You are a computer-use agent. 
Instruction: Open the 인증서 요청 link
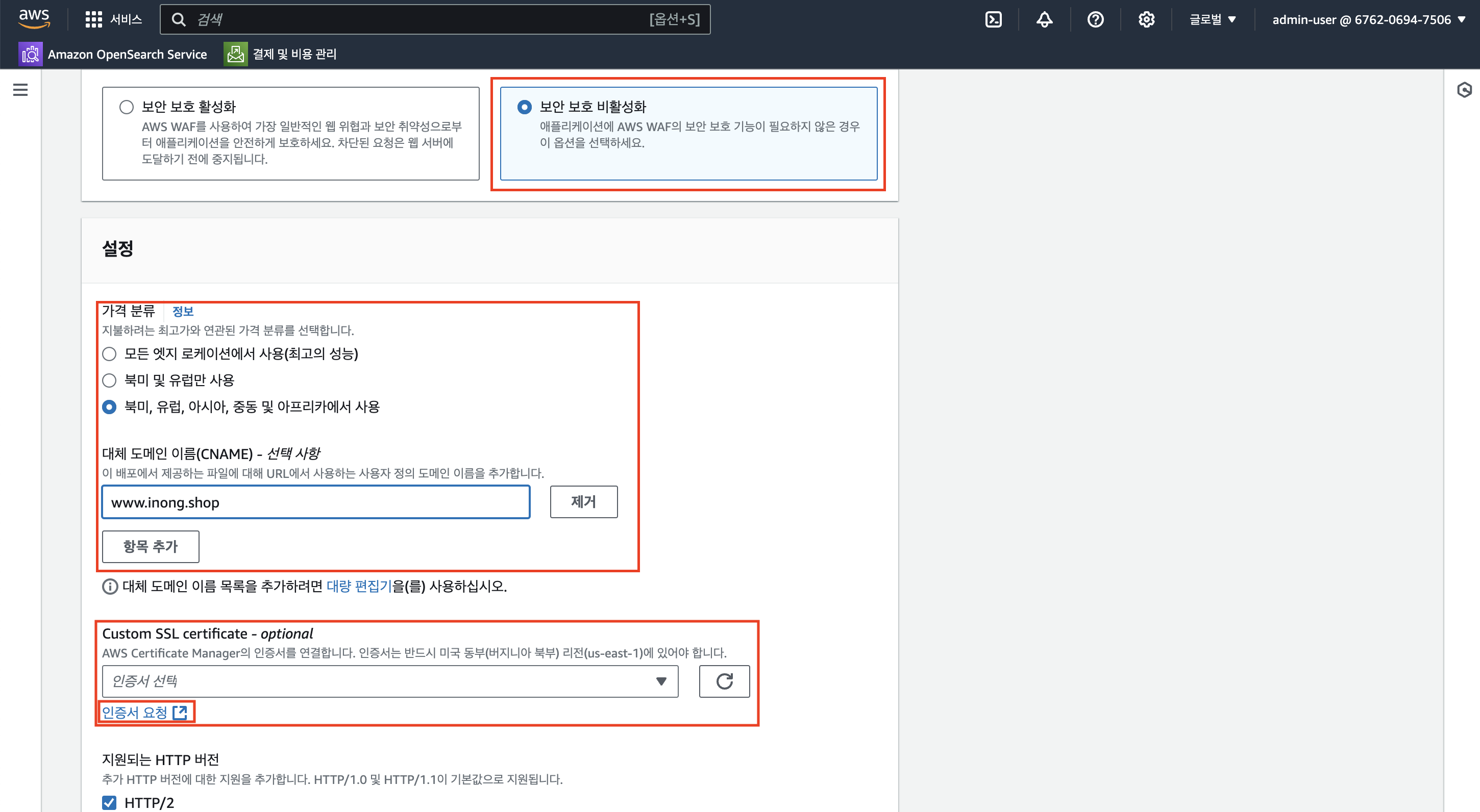tap(145, 712)
